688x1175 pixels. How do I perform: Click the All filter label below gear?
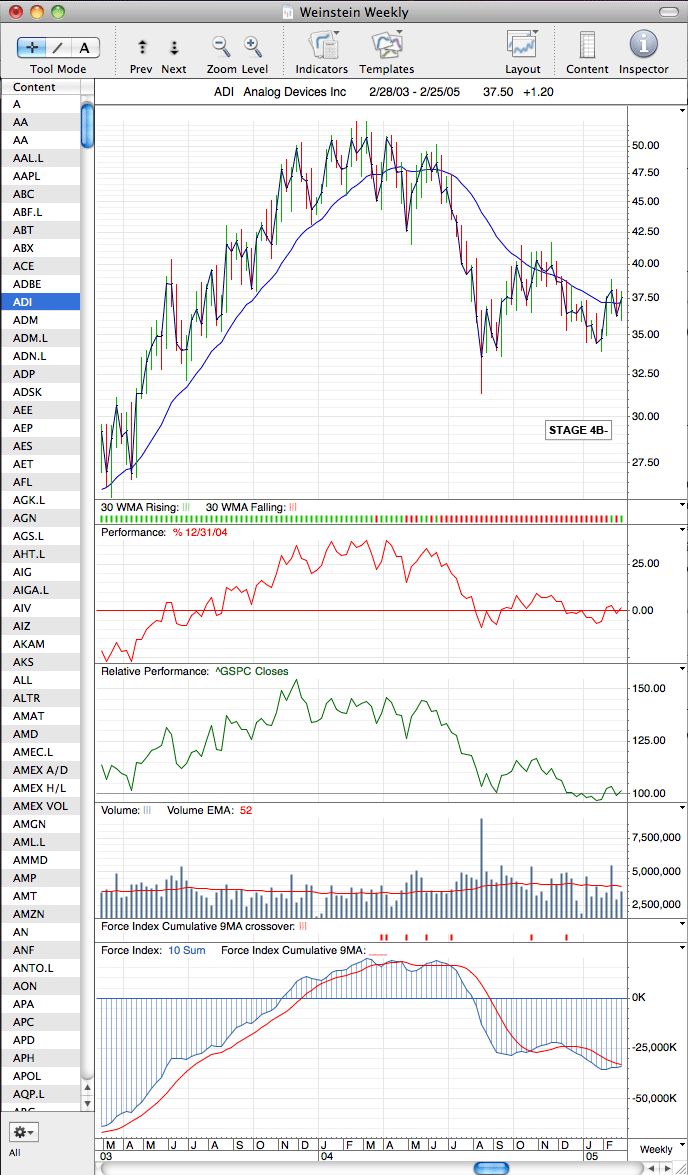click(14, 1153)
